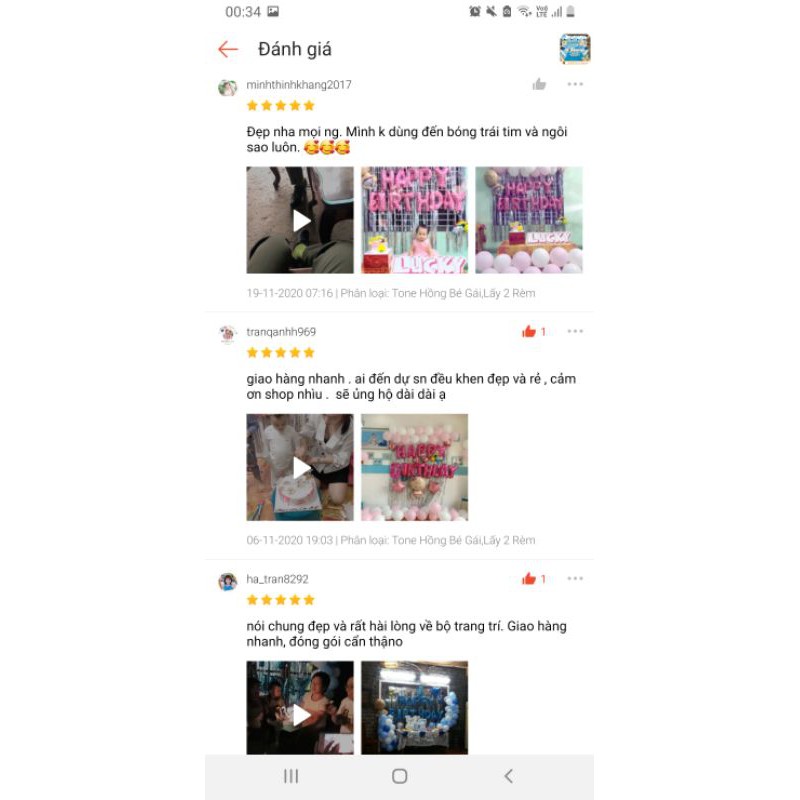Open more options for tranqanhh969's review
800x800 pixels.
(575, 331)
